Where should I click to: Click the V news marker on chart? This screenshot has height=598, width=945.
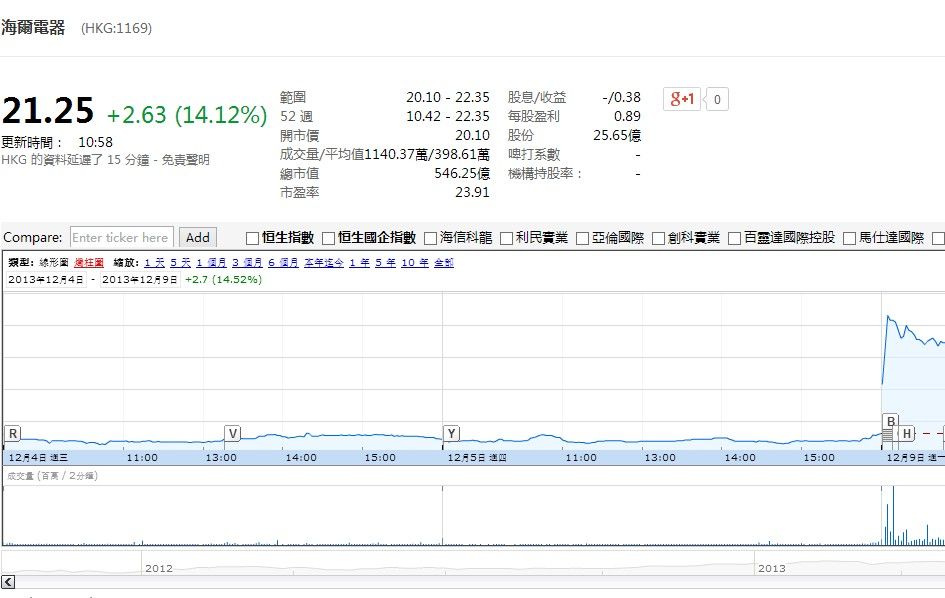pyautogui.click(x=232, y=433)
